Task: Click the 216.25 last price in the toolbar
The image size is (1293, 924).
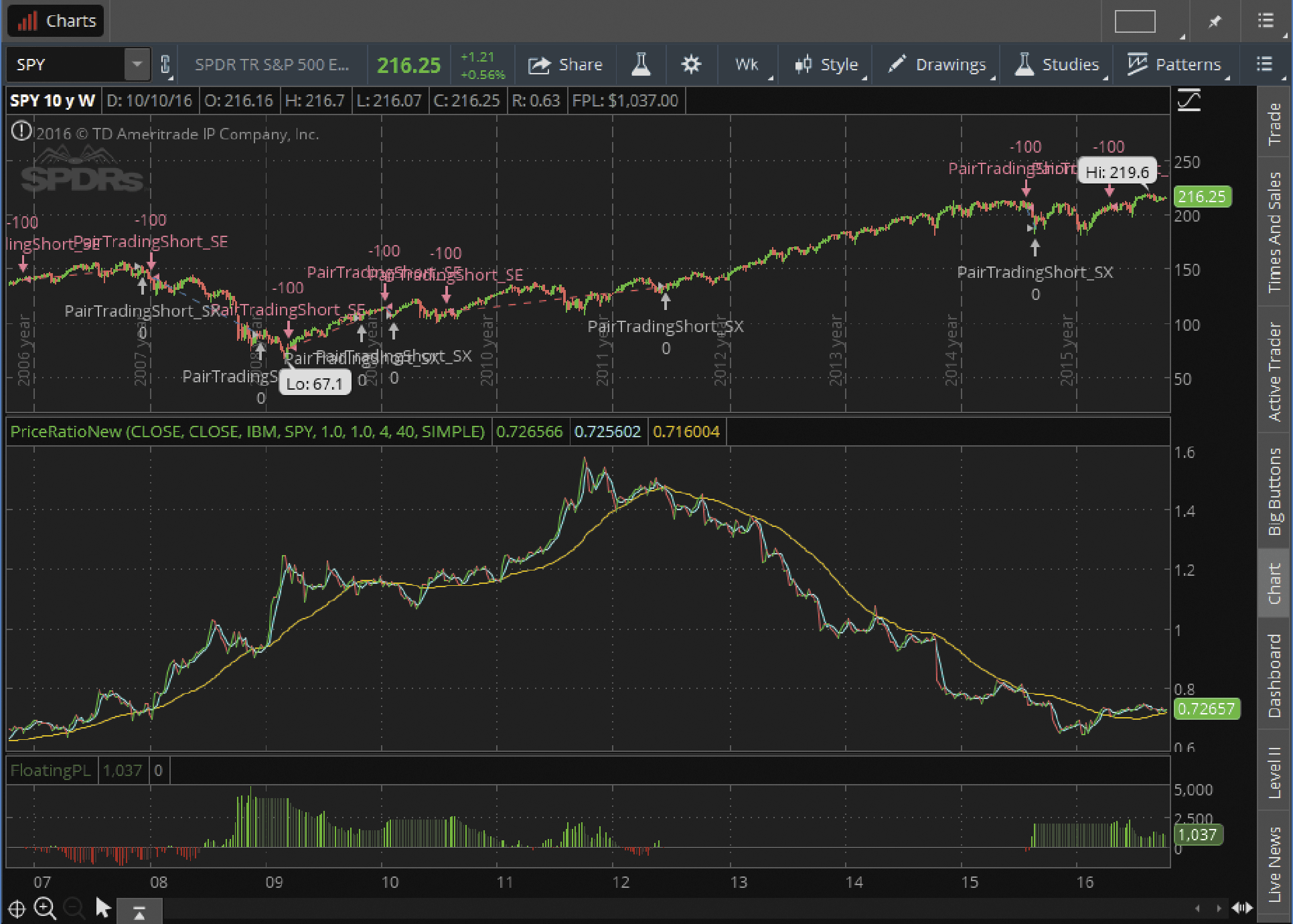Action: 408,65
